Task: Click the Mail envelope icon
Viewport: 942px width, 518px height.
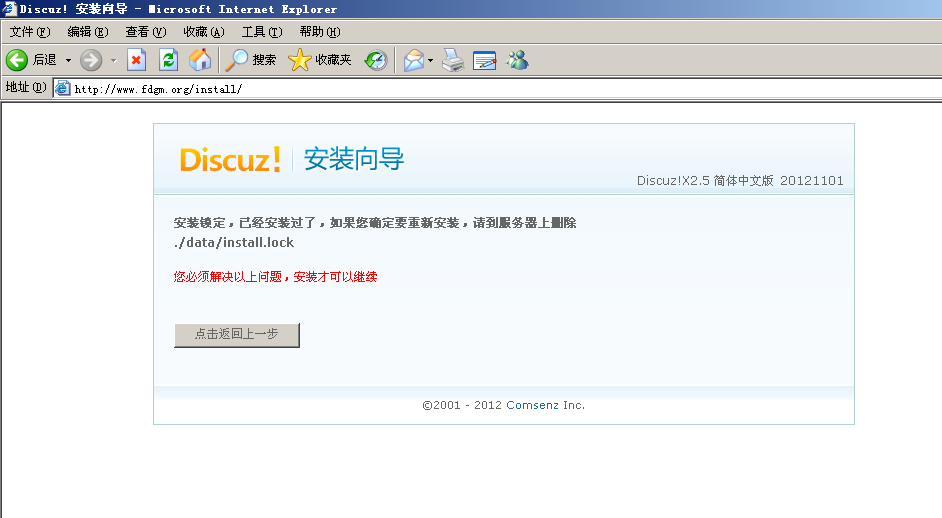Action: [413, 60]
